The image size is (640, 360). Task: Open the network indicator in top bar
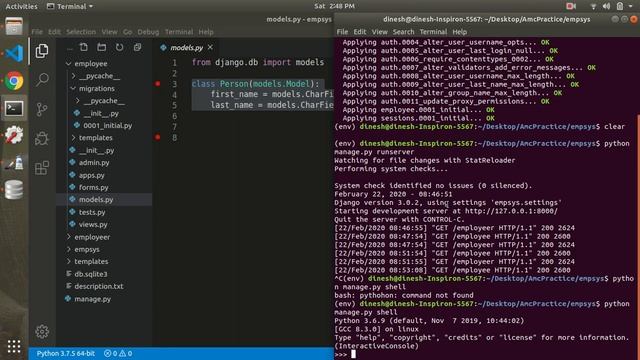(x=593, y=6)
